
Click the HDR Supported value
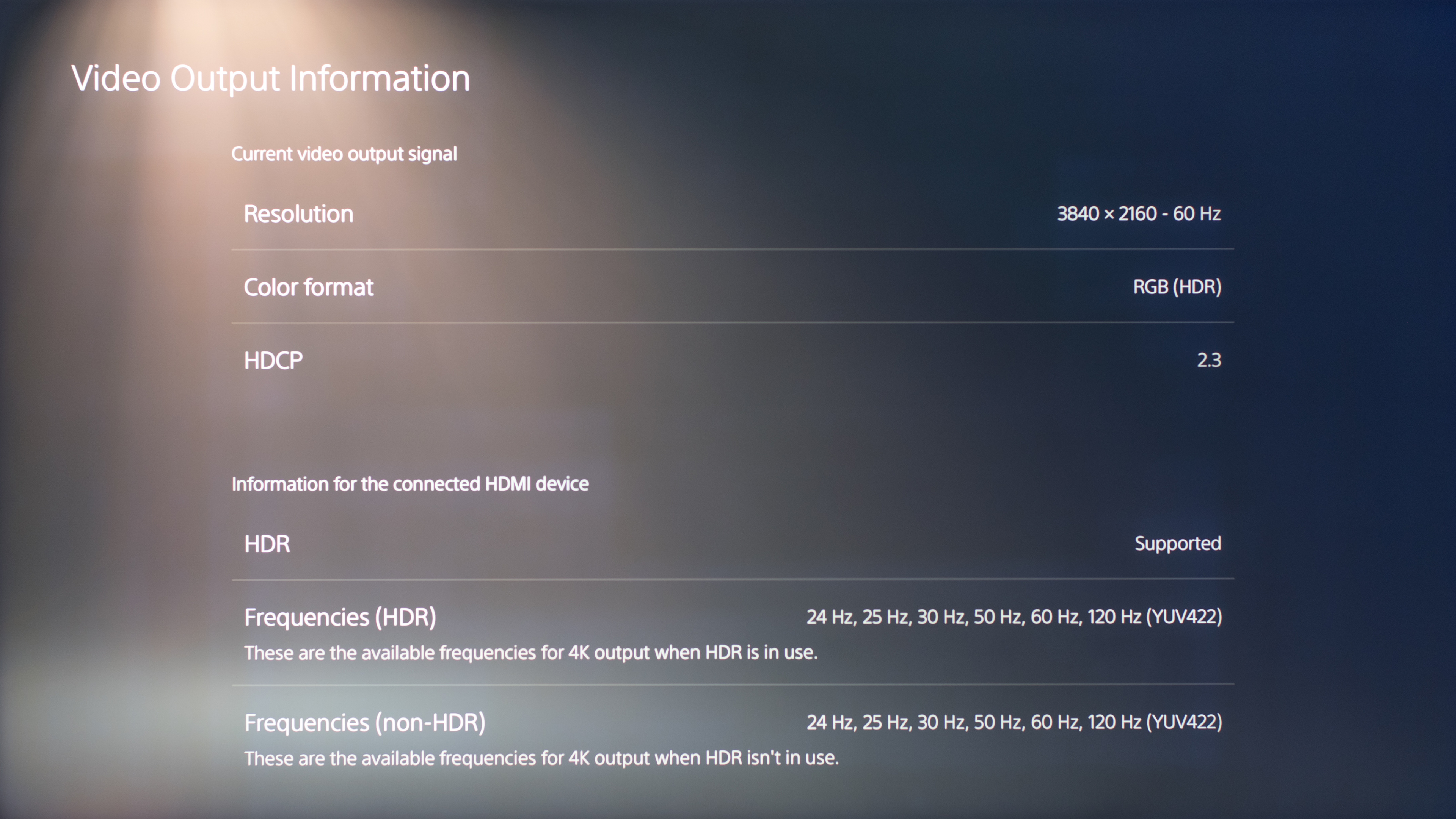tap(1177, 543)
